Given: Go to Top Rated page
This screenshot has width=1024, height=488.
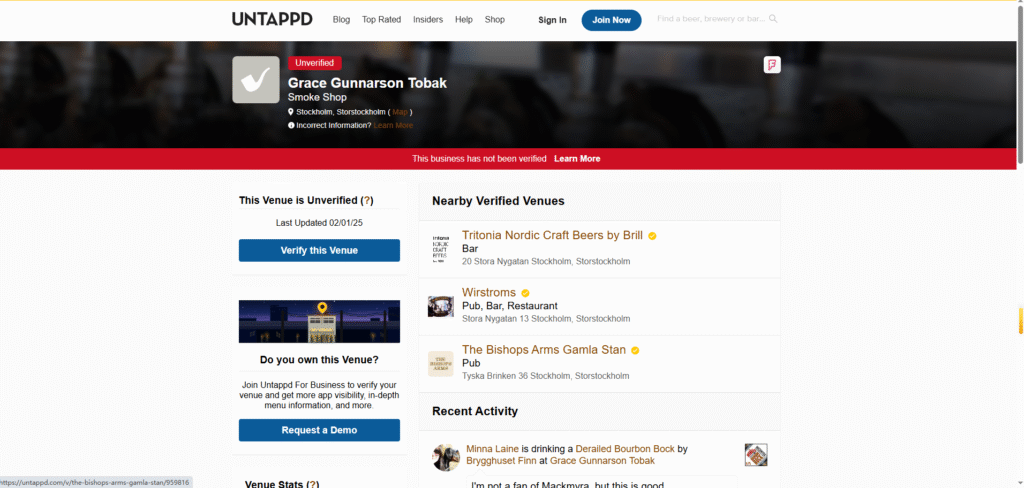Looking at the screenshot, I should 381,20.
